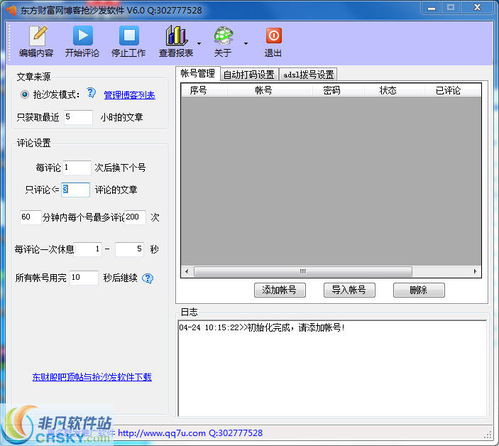Expand dropdown arrow next to 查看报表

coord(199,43)
